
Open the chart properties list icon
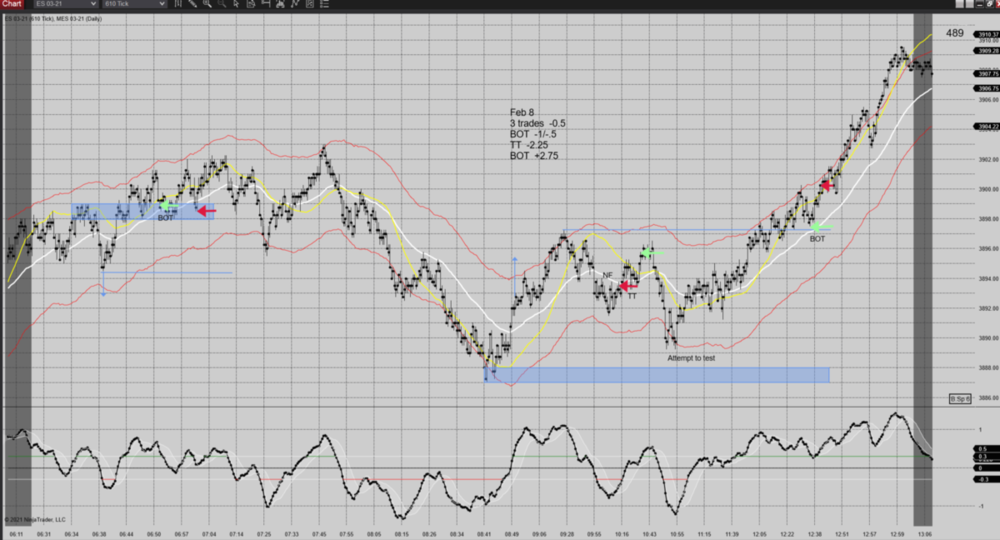tap(324, 4)
